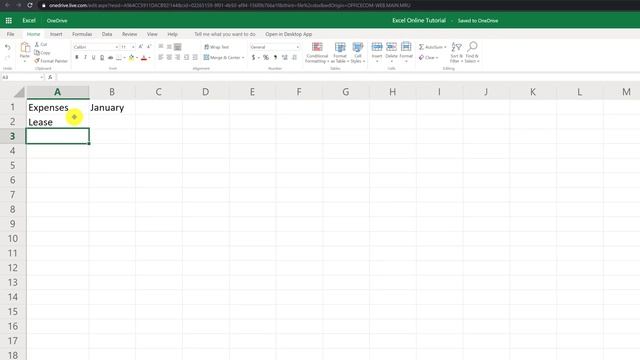Switch to the Formulas tab
Image resolution: width=640 pixels, height=360 pixels.
(82, 34)
